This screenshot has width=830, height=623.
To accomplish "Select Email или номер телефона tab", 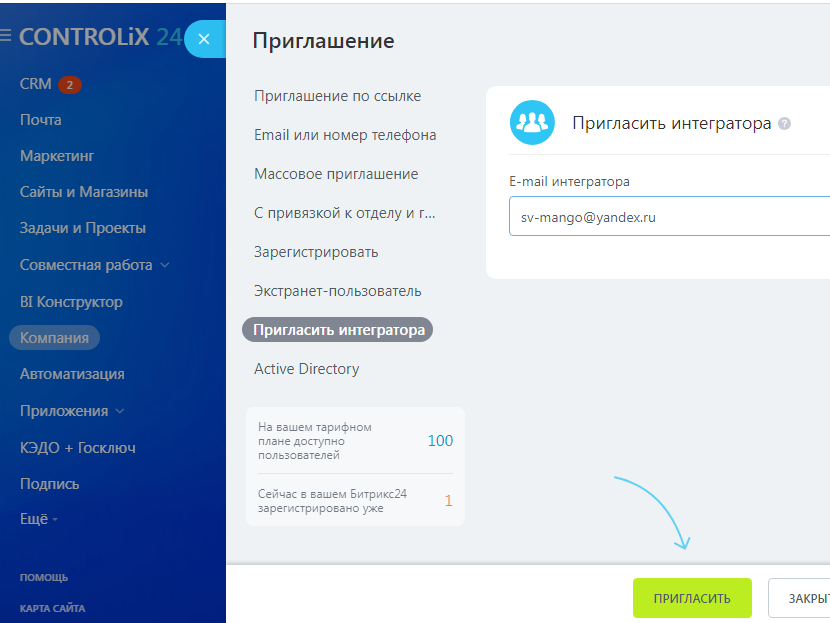I will click(x=345, y=135).
